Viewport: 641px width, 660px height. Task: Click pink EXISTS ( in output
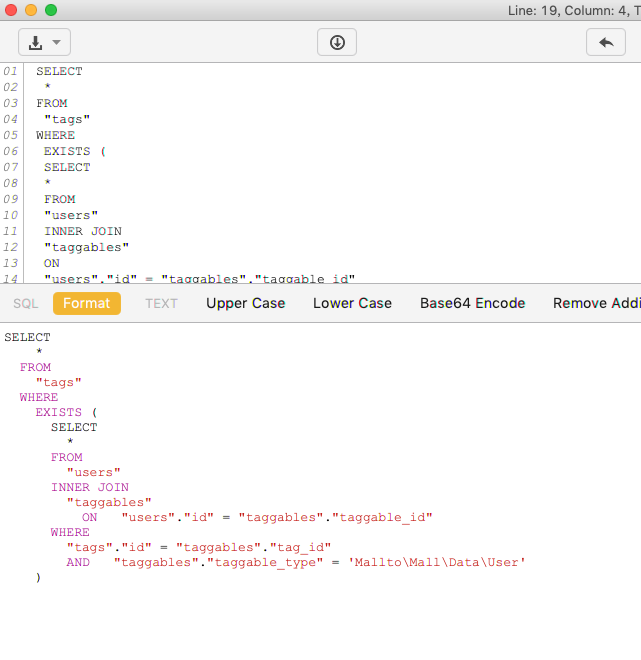click(x=66, y=412)
